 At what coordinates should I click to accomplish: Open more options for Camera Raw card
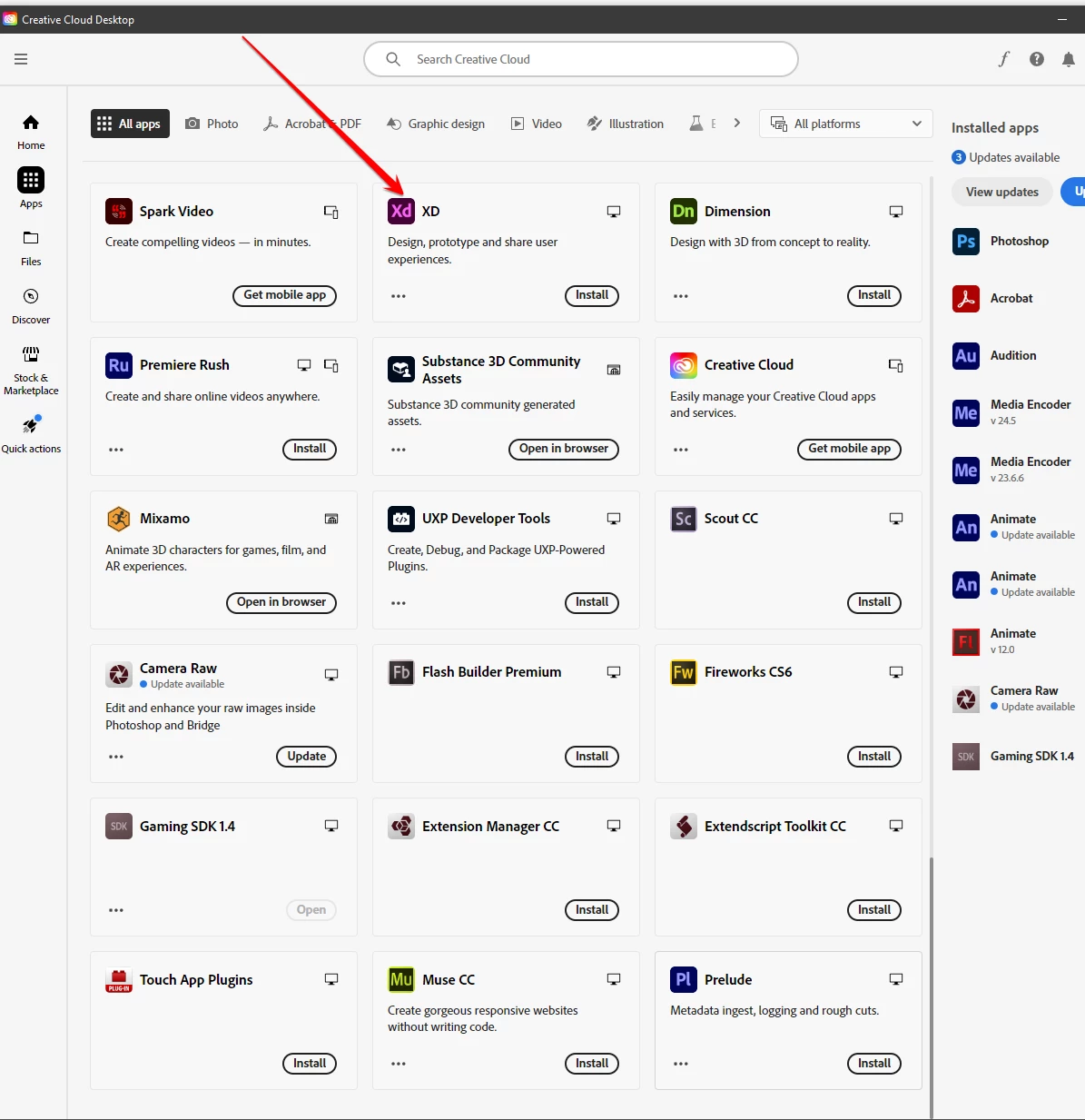116,757
